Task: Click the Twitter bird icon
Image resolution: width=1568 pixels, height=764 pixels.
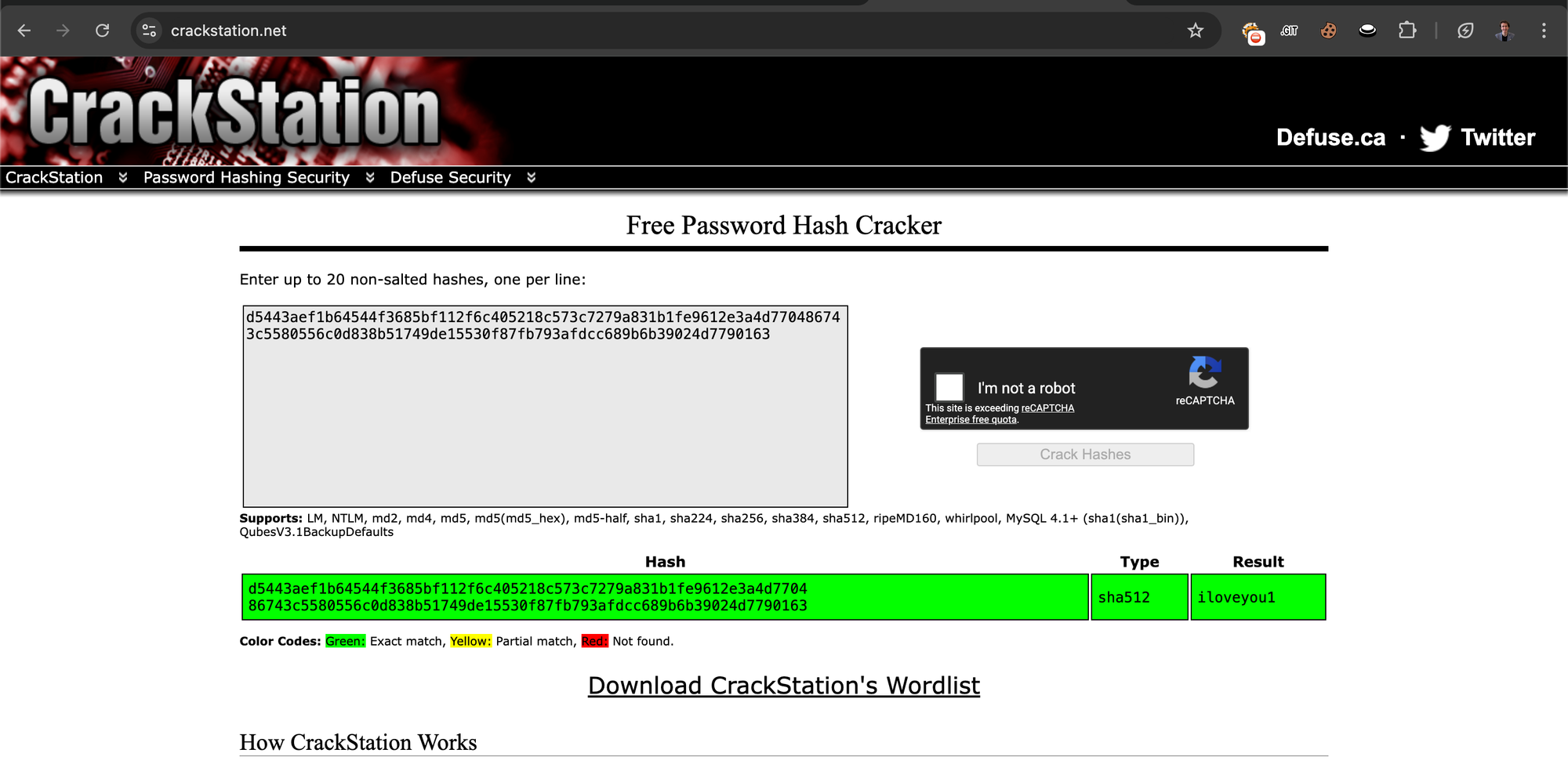Action: point(1435,138)
